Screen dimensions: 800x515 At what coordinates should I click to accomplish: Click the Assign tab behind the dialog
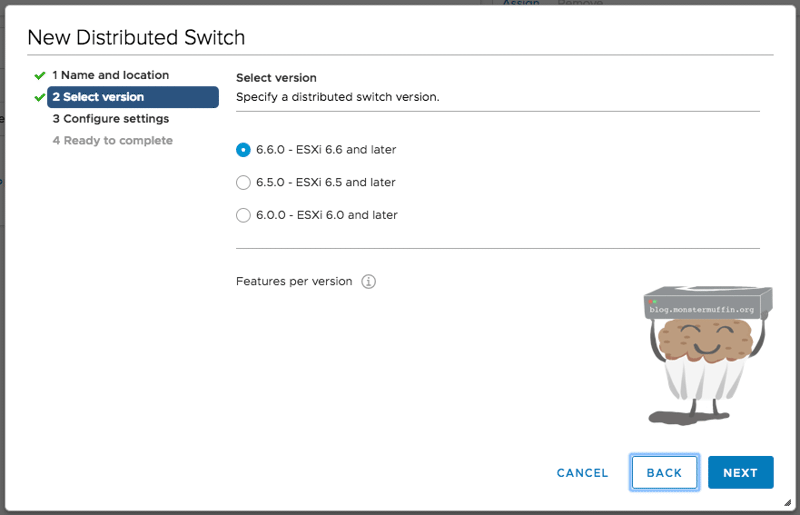tap(520, 4)
